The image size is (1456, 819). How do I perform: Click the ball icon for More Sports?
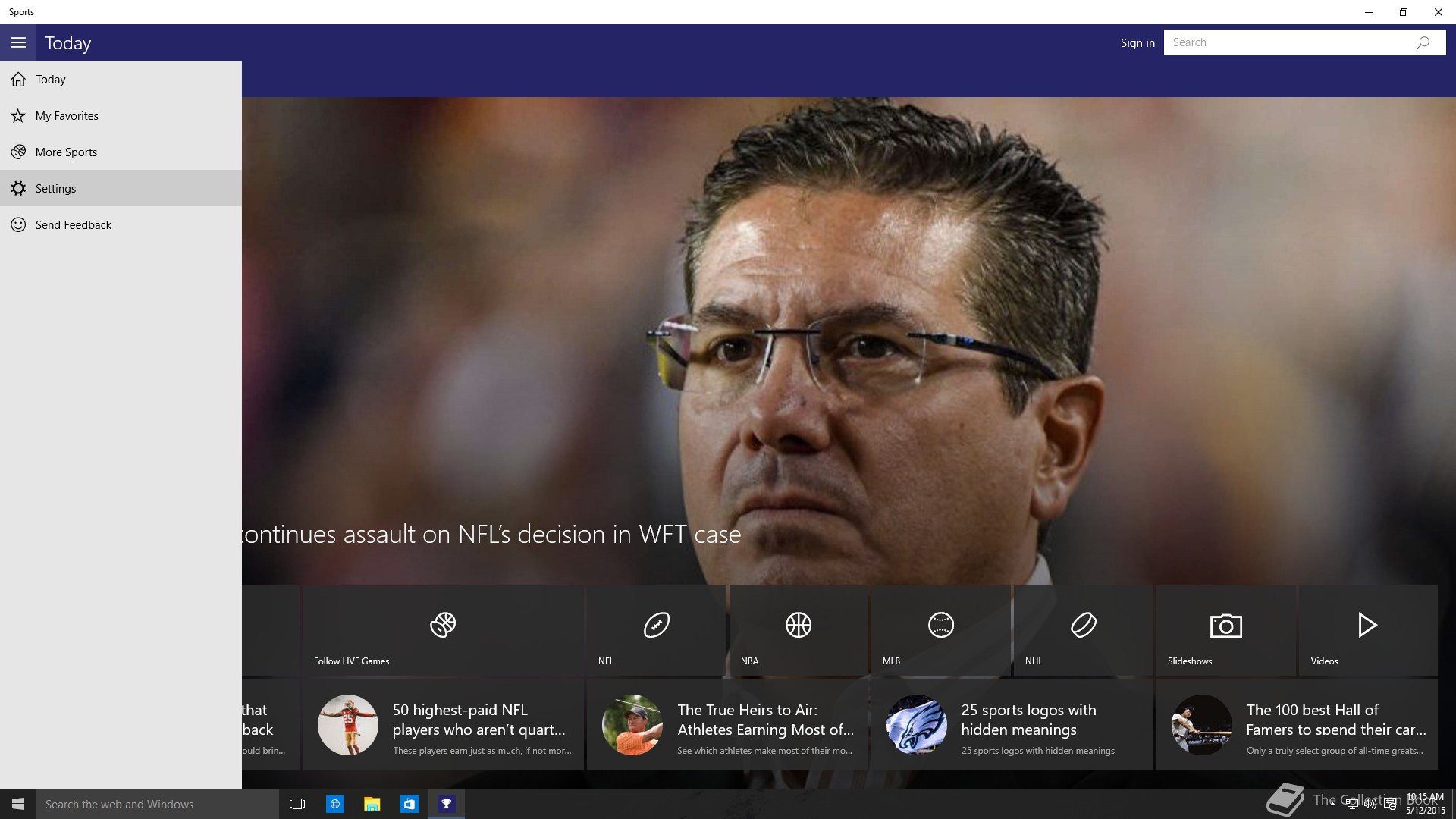[x=18, y=152]
